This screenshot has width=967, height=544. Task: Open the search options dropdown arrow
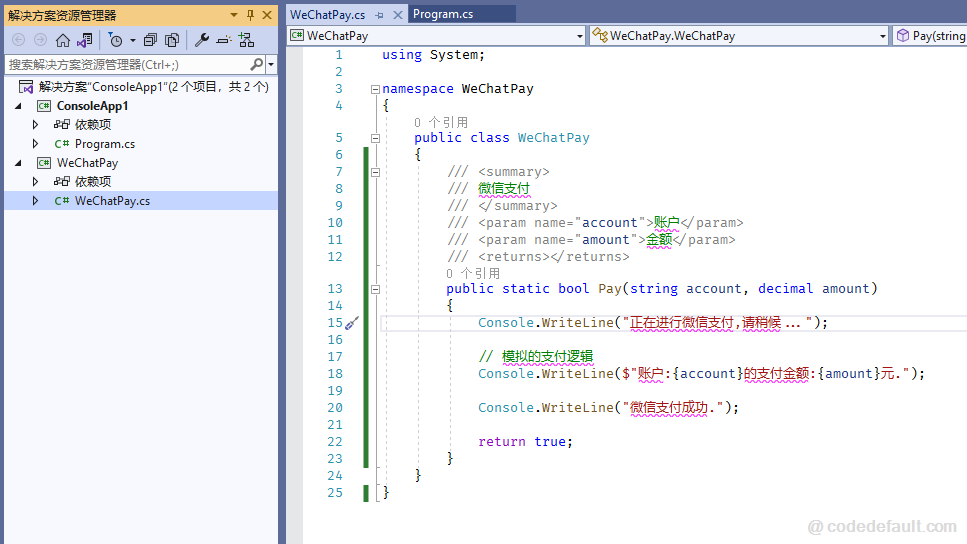click(x=271, y=64)
